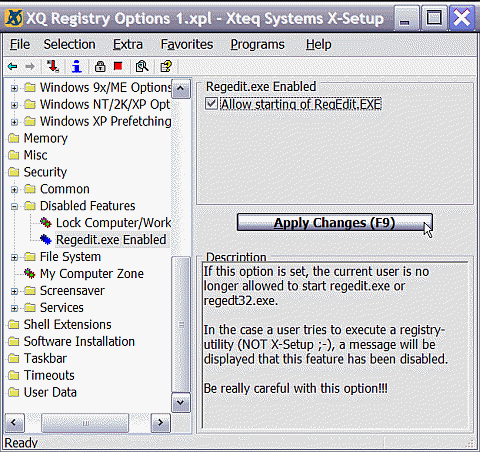Screen dimensions: 480x452
Task: Expand Windows 9x/ME Options node
Action: (x=14, y=88)
